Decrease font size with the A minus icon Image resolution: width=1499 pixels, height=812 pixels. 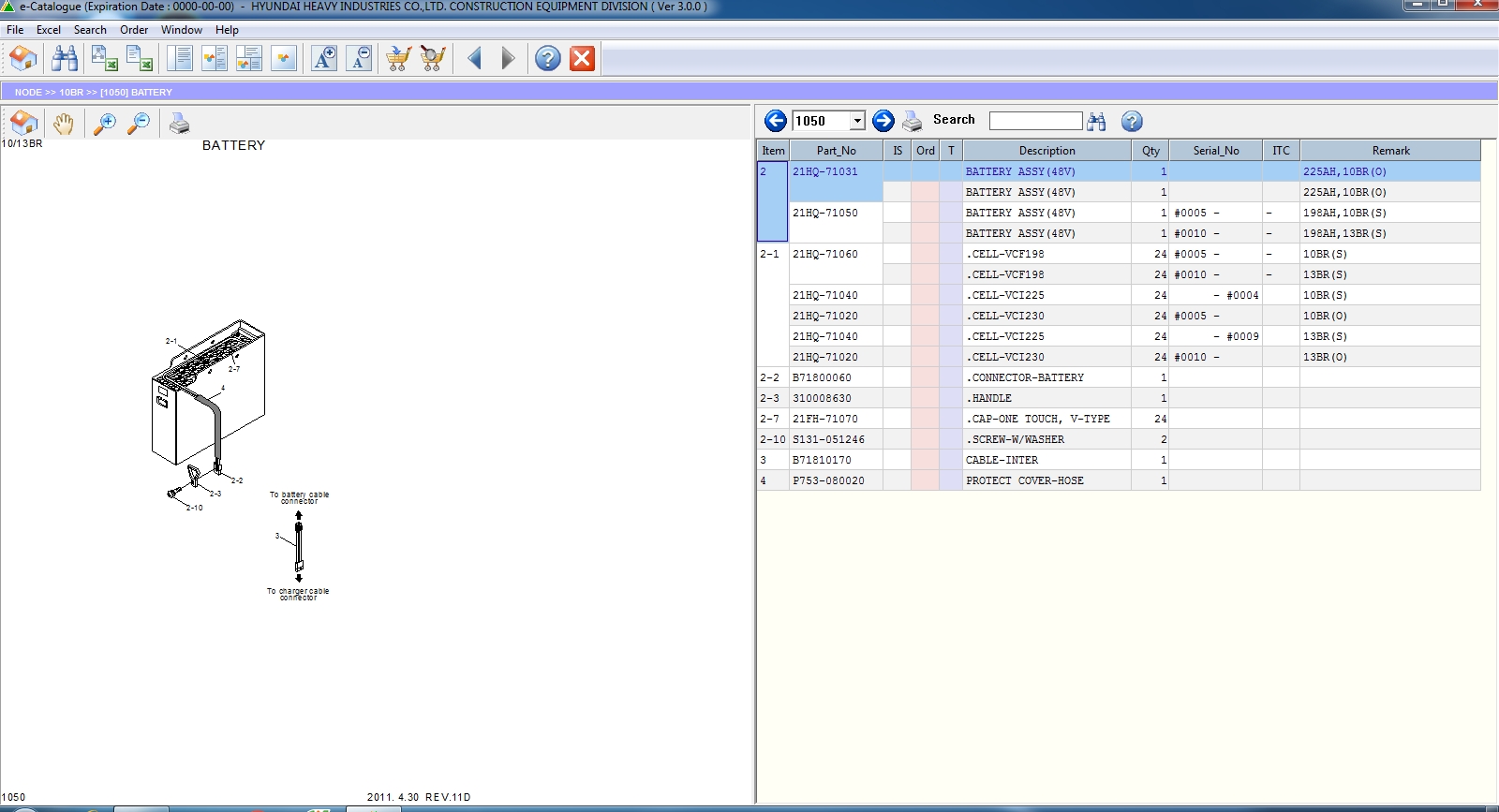[x=359, y=59]
